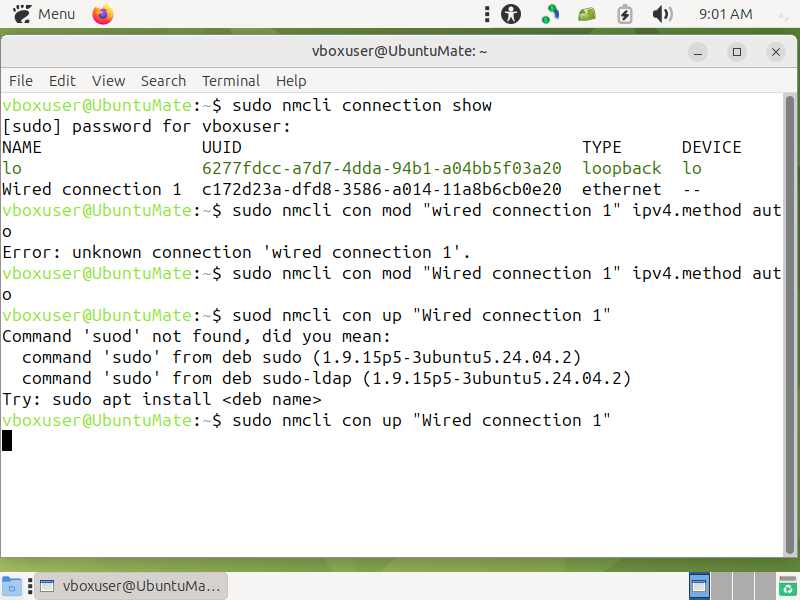Click the 'sudo nmcli connection show' command
This screenshot has height=600, width=800.
click(362, 106)
